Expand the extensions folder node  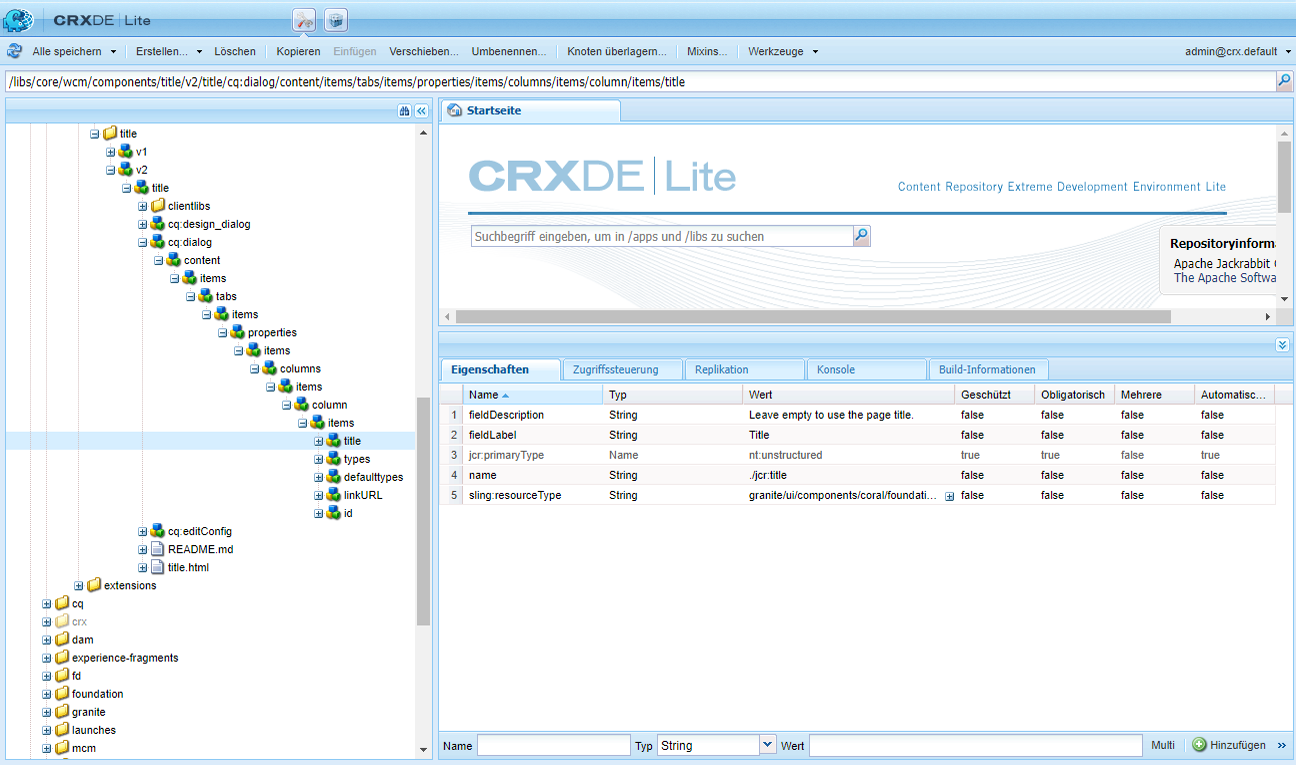[79, 585]
